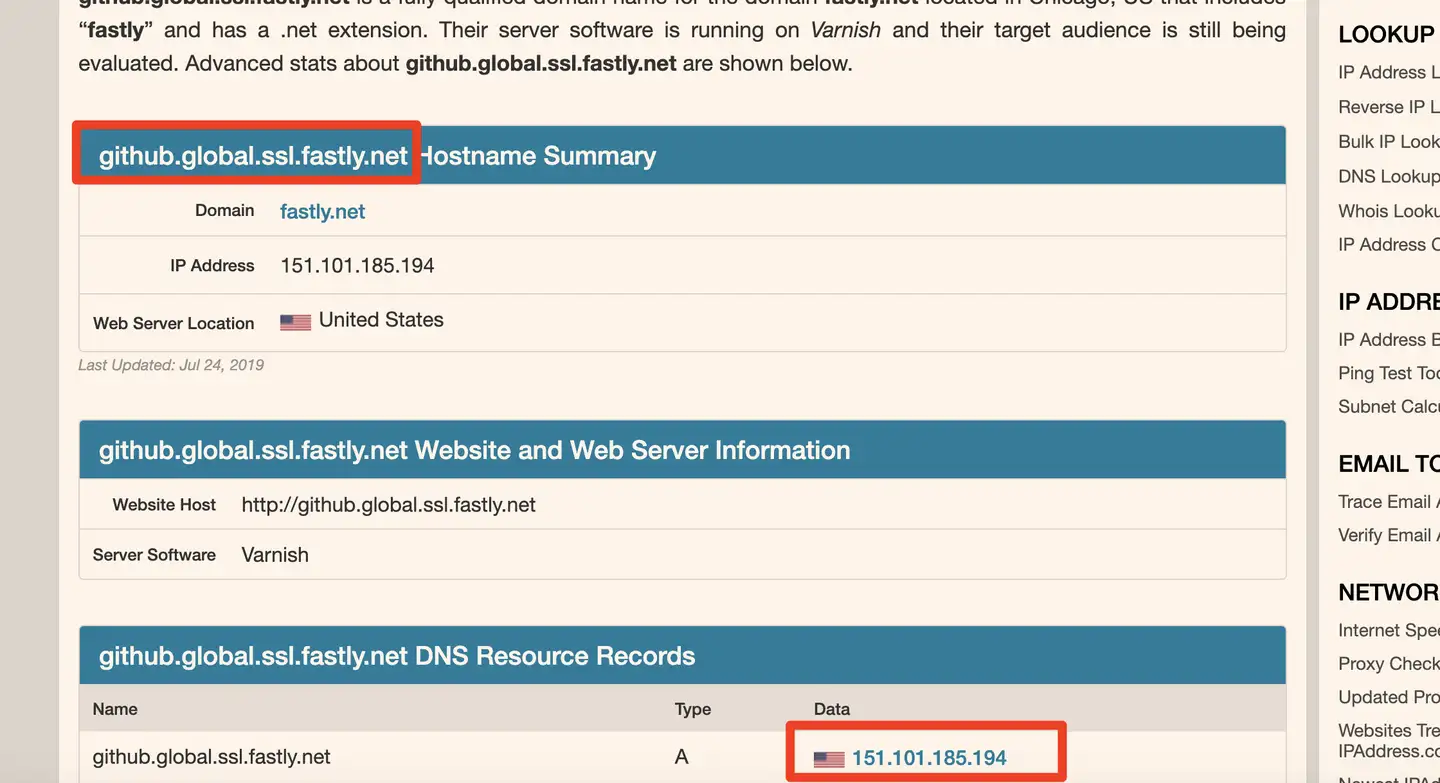Open the fastly.net domain link
1440x783 pixels.
[x=322, y=211]
